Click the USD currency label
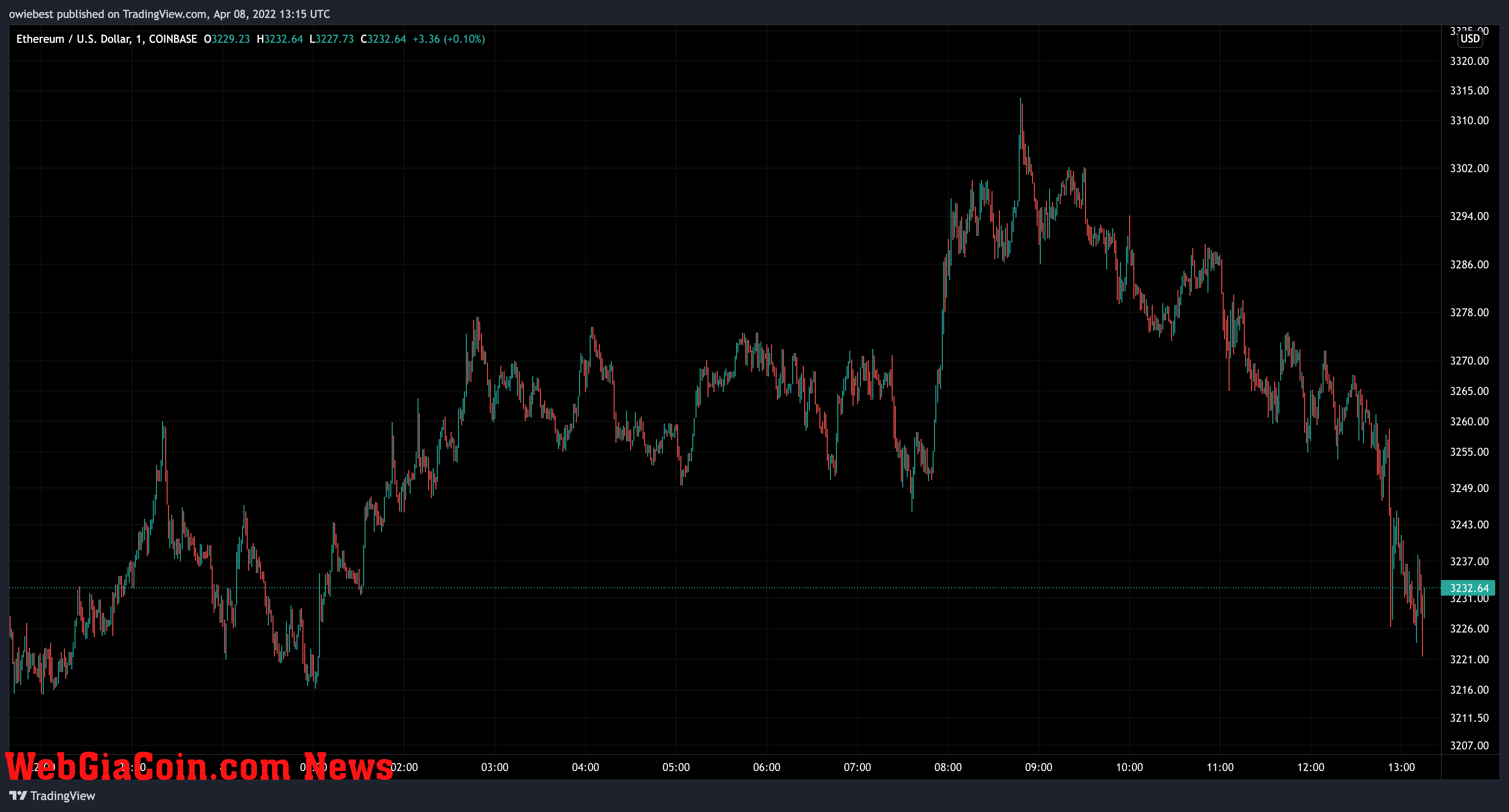 pyautogui.click(x=1470, y=39)
